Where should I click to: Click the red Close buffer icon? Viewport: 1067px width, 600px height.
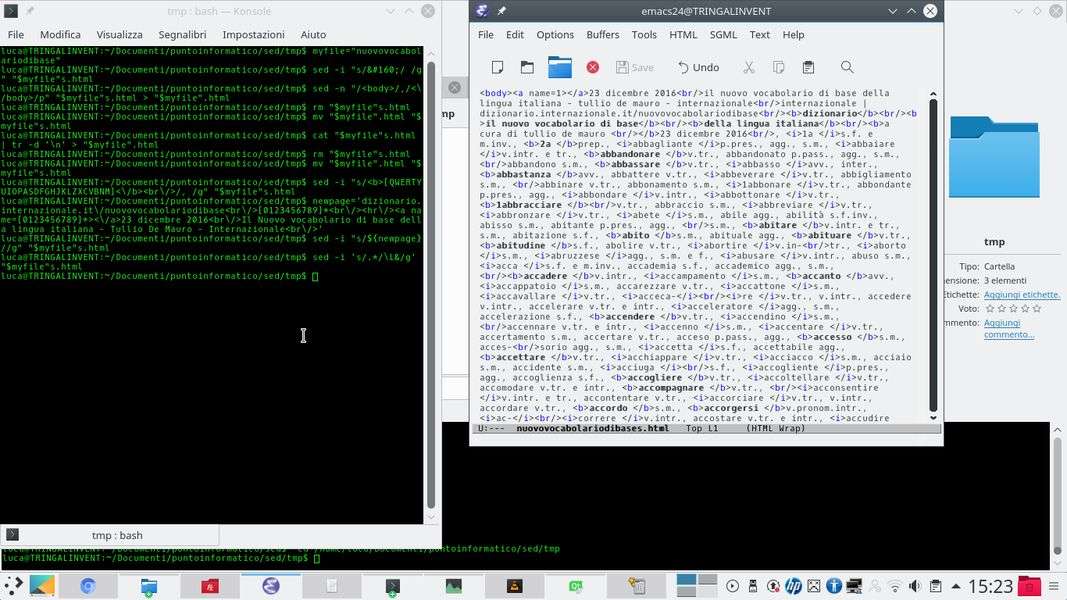(x=592, y=68)
